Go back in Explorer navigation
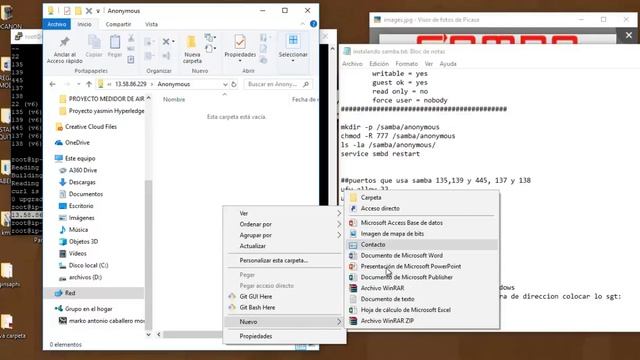Viewport: 640px width, 360px height. (53, 84)
